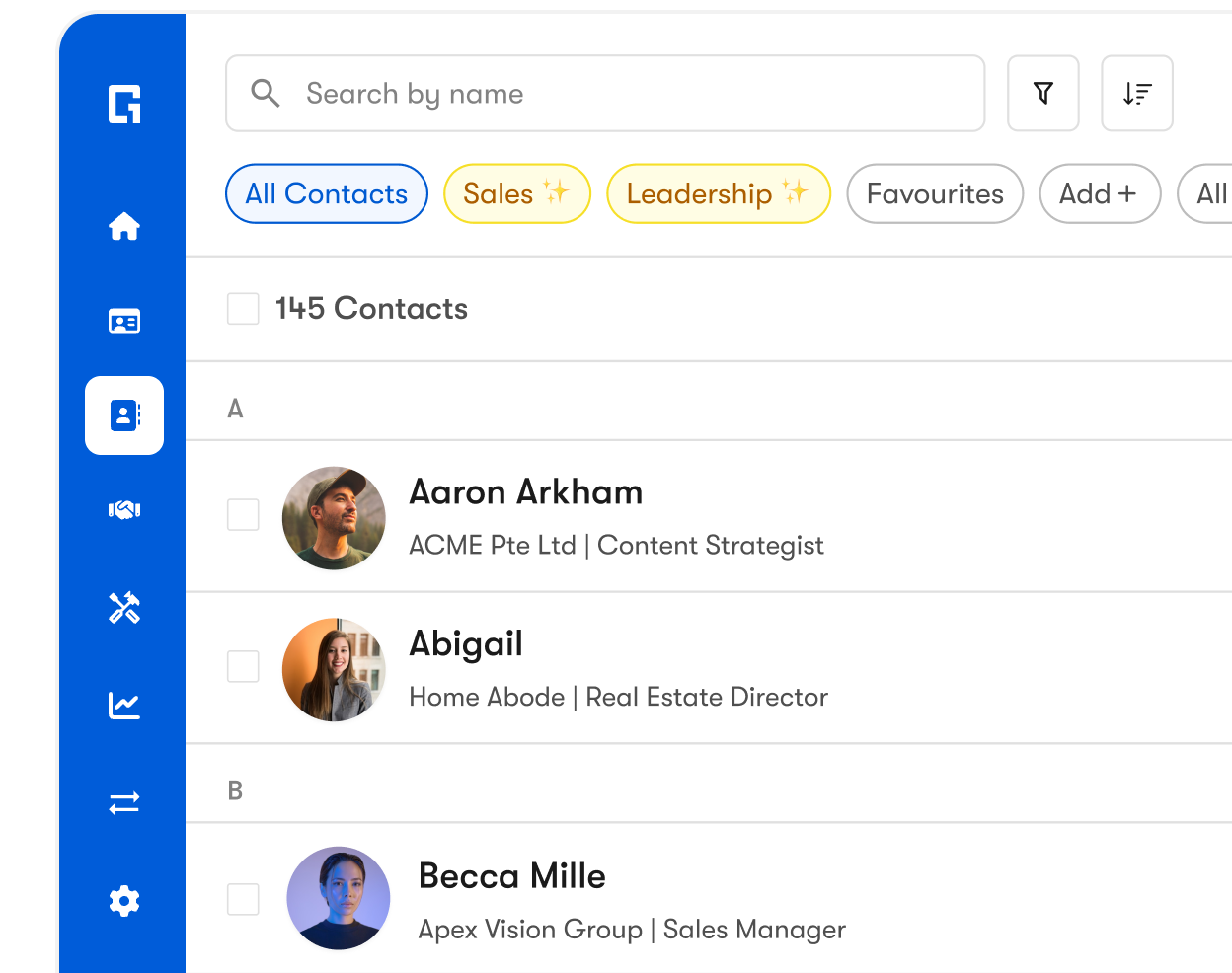Screen dimensions: 1232x973
Task: Click the section letter B header
Action: coord(235,790)
